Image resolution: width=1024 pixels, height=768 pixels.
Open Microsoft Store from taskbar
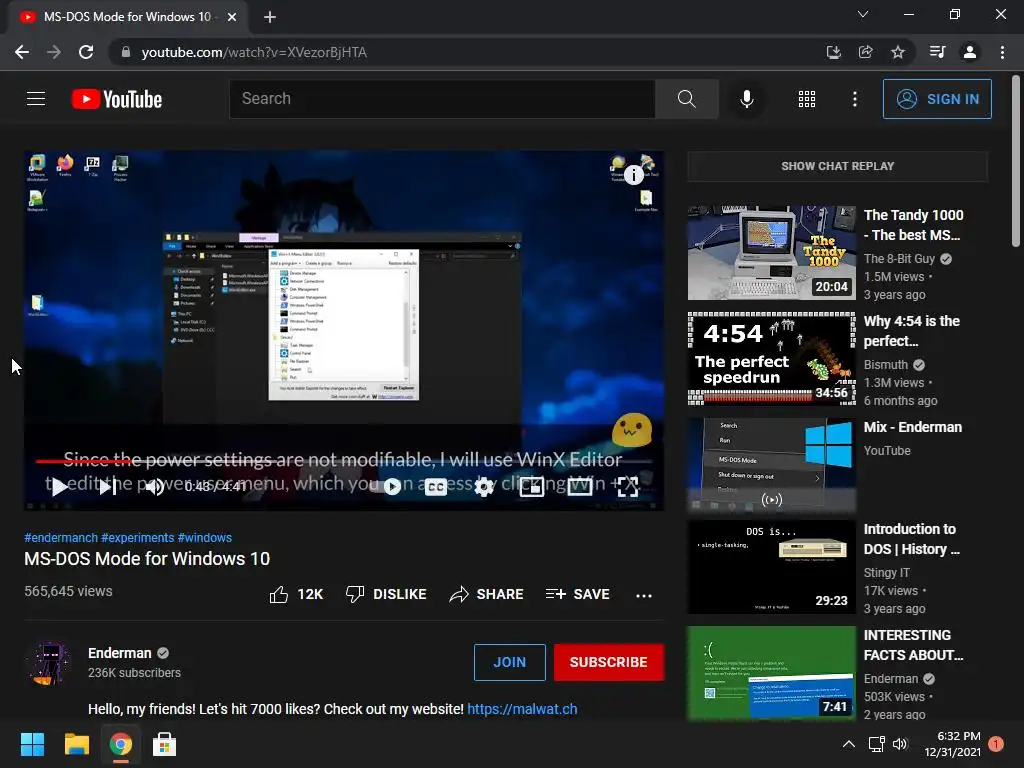[165, 744]
